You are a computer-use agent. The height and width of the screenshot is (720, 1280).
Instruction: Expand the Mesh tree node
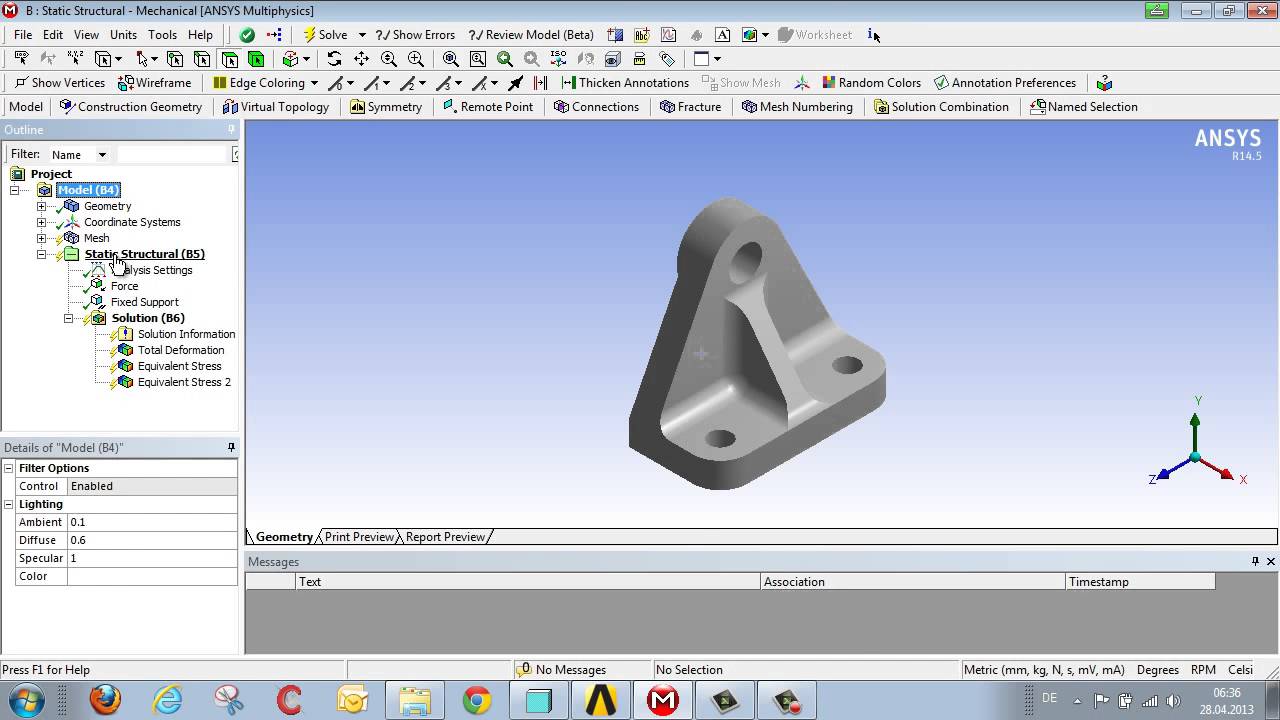pyautogui.click(x=41, y=238)
